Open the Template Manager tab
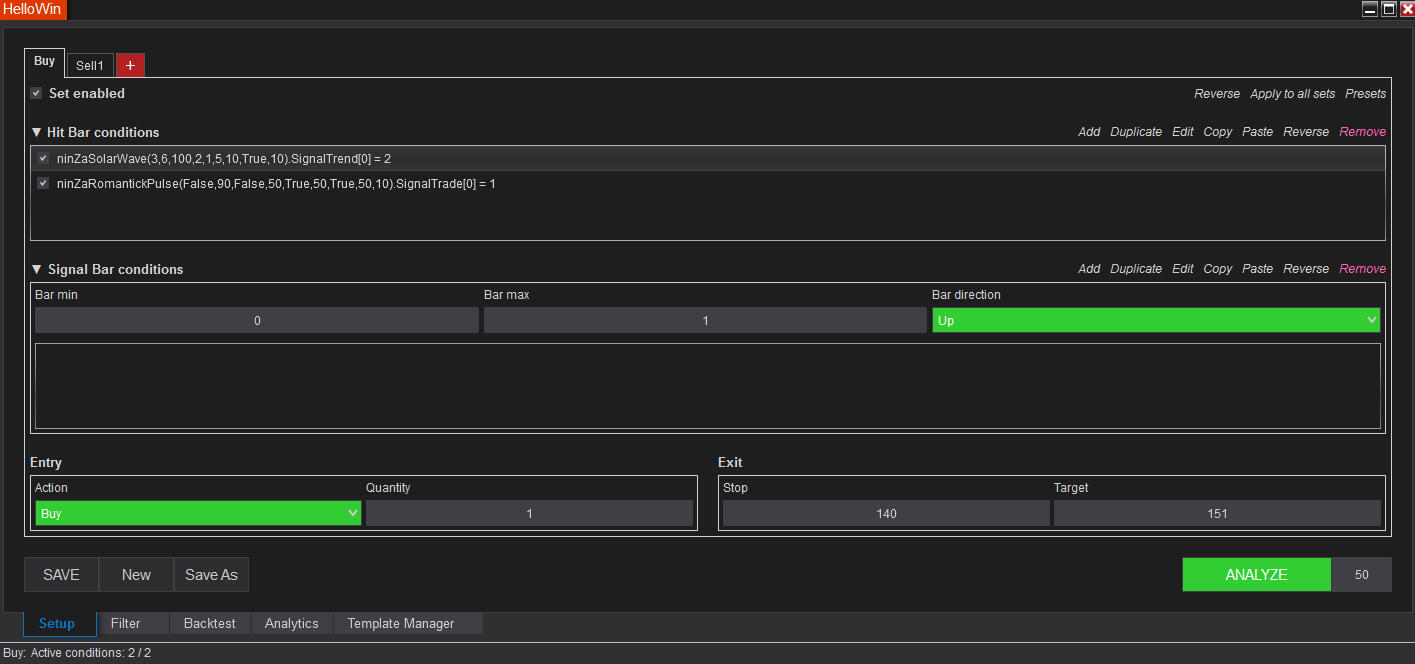Image resolution: width=1415 pixels, height=664 pixels. (400, 623)
